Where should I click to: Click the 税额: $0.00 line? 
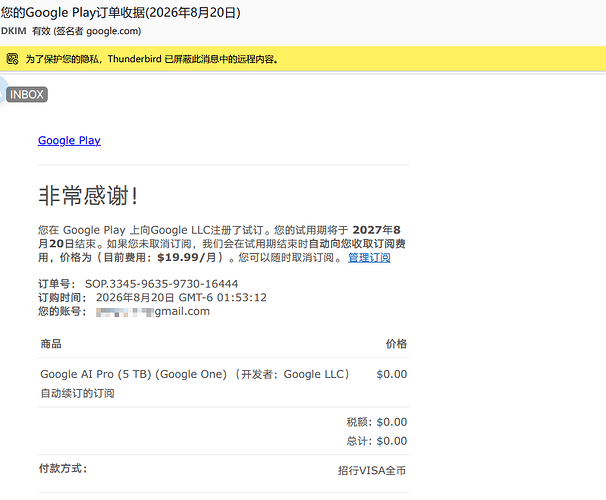(x=376, y=422)
